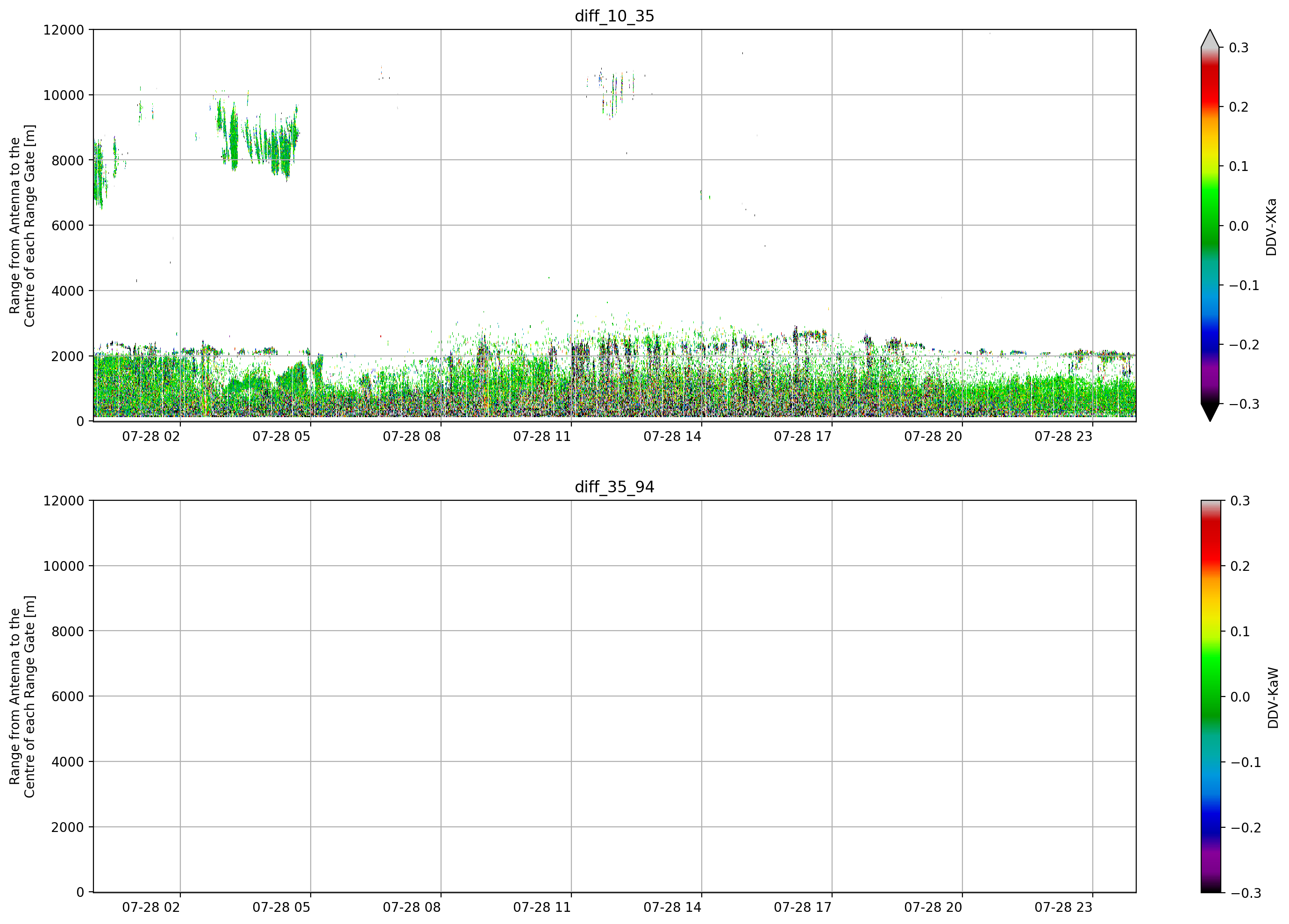Click the DDV-XKa rainbow colorbar
This screenshot has width=1289, height=924.
click(1210, 226)
